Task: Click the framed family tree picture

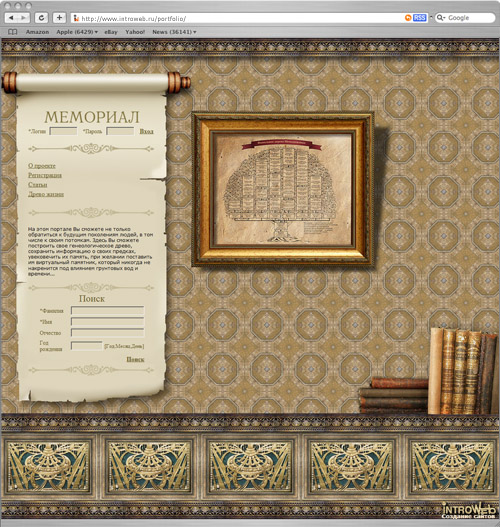Action: click(x=283, y=189)
